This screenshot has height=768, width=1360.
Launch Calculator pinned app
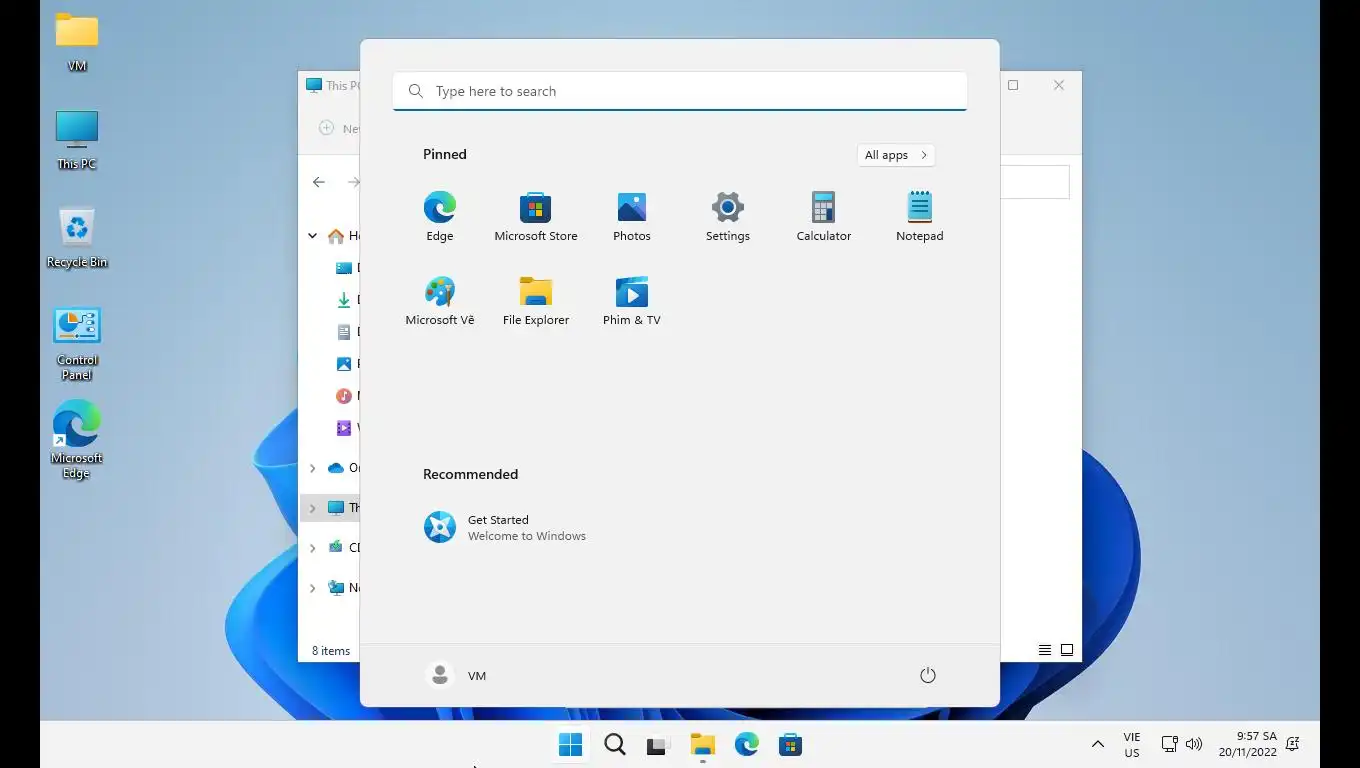coord(824,216)
